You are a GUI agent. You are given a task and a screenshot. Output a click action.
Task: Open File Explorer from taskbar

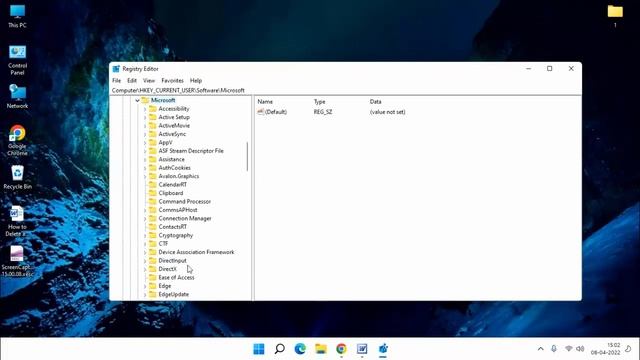(x=321, y=349)
